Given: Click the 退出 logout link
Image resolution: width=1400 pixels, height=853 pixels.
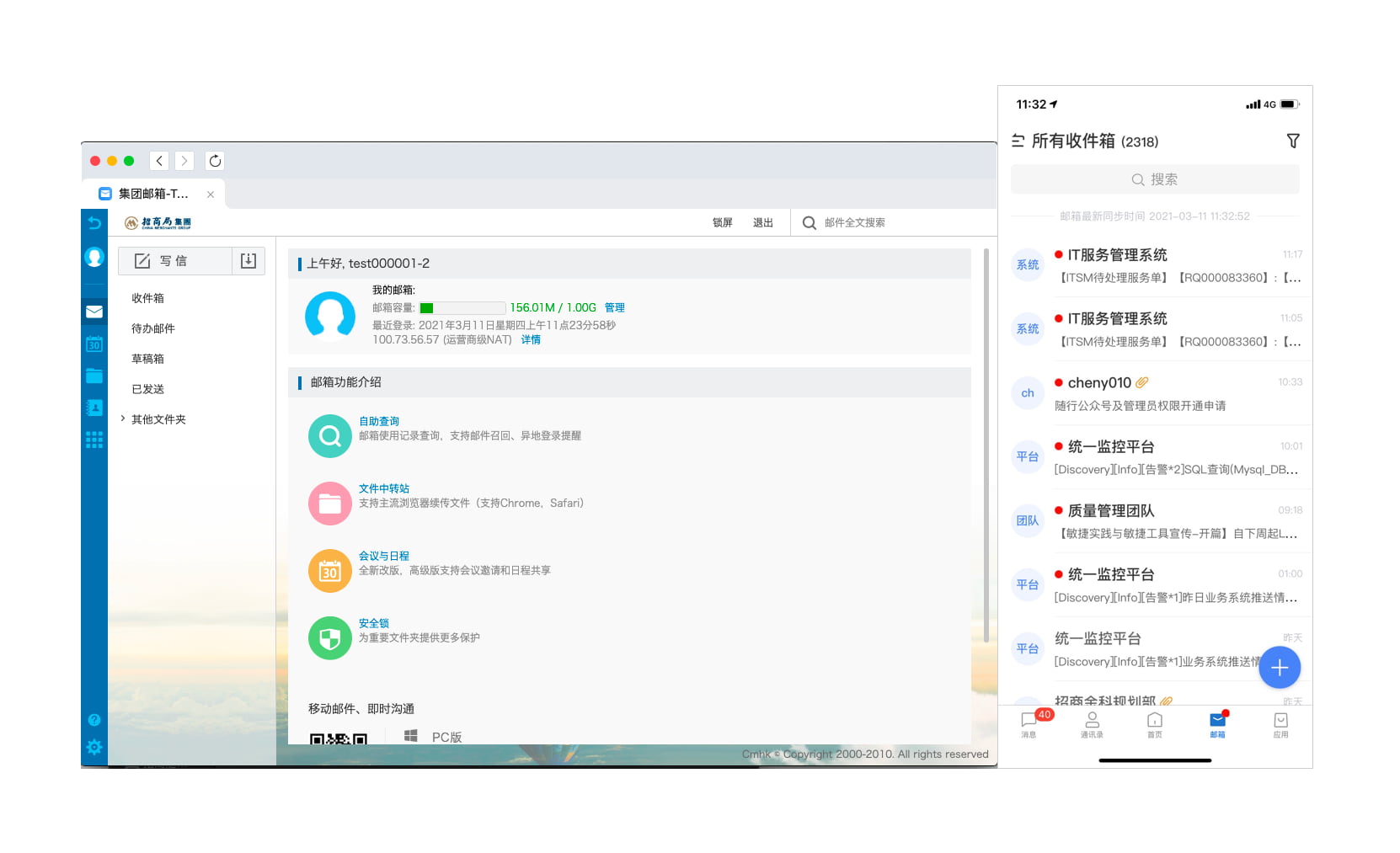Looking at the screenshot, I should coord(763,222).
